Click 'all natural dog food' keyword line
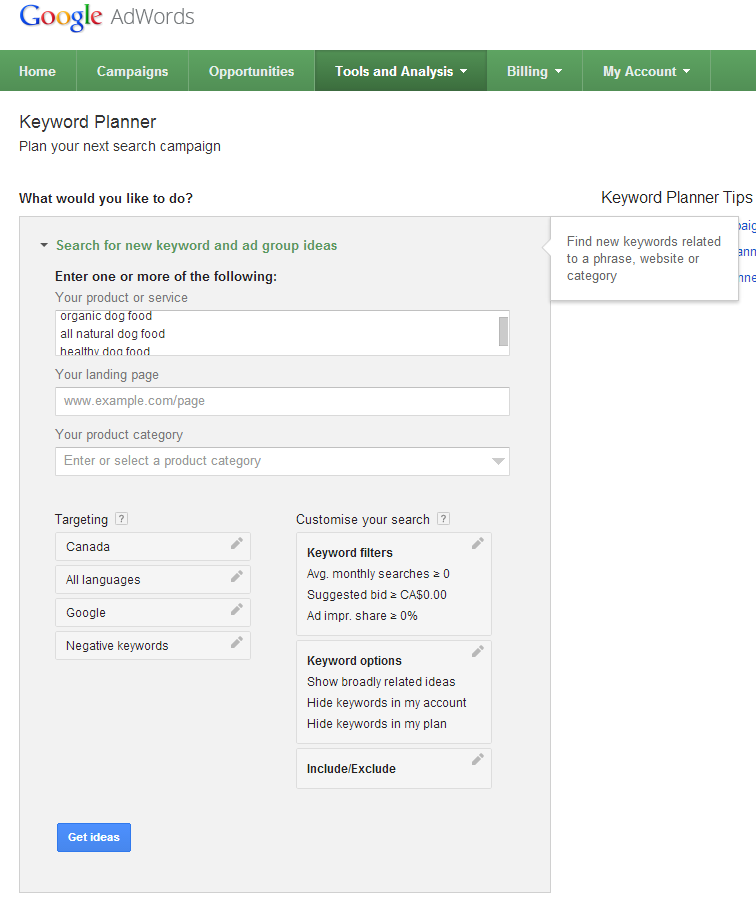The width and height of the screenshot is (756, 907). pyautogui.click(x=113, y=334)
